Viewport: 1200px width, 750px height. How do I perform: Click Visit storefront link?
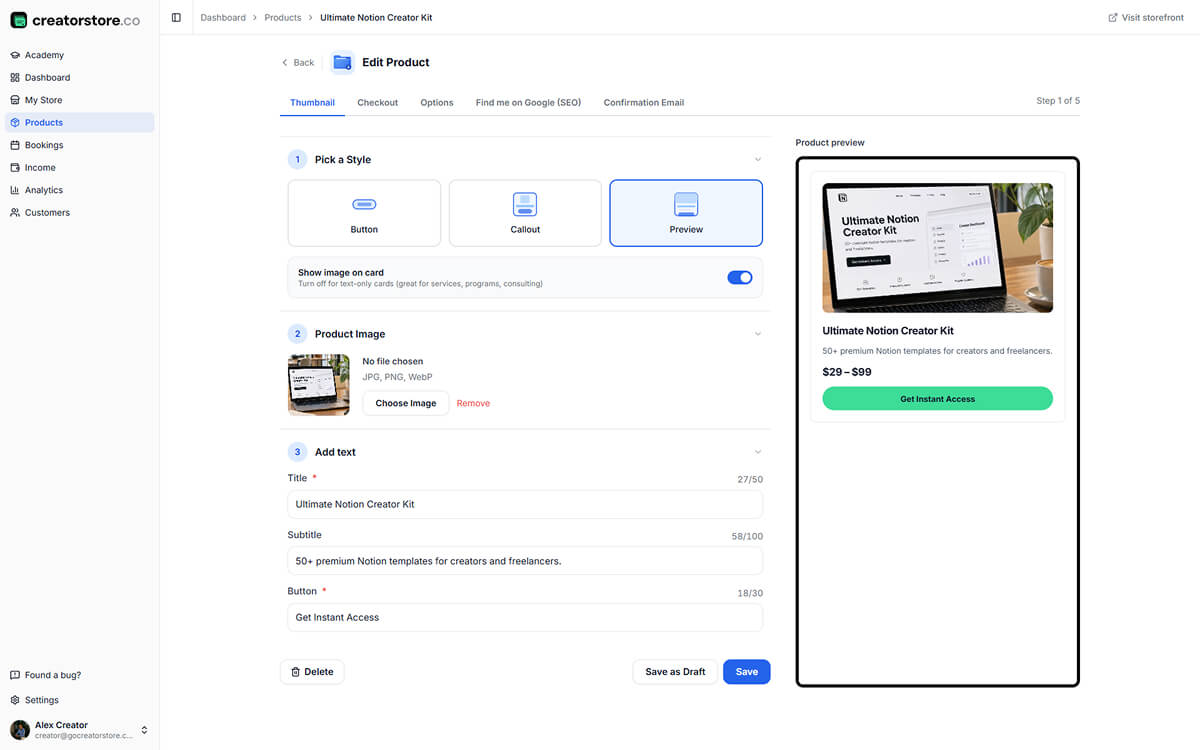click(x=1146, y=17)
